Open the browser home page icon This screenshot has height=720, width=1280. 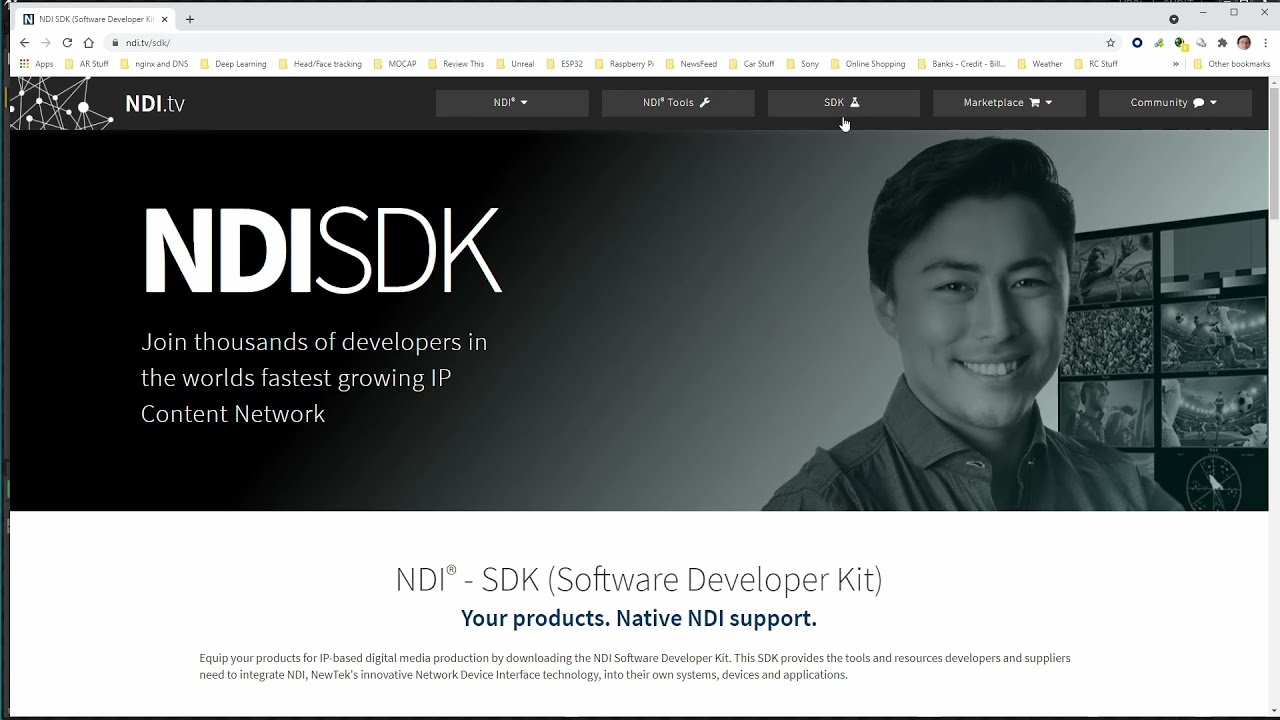89,43
